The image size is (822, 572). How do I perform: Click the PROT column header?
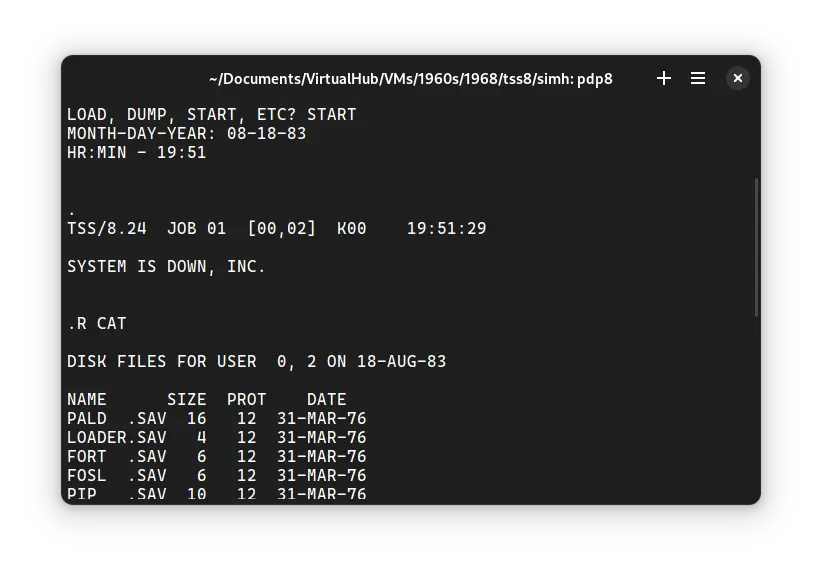click(x=246, y=399)
